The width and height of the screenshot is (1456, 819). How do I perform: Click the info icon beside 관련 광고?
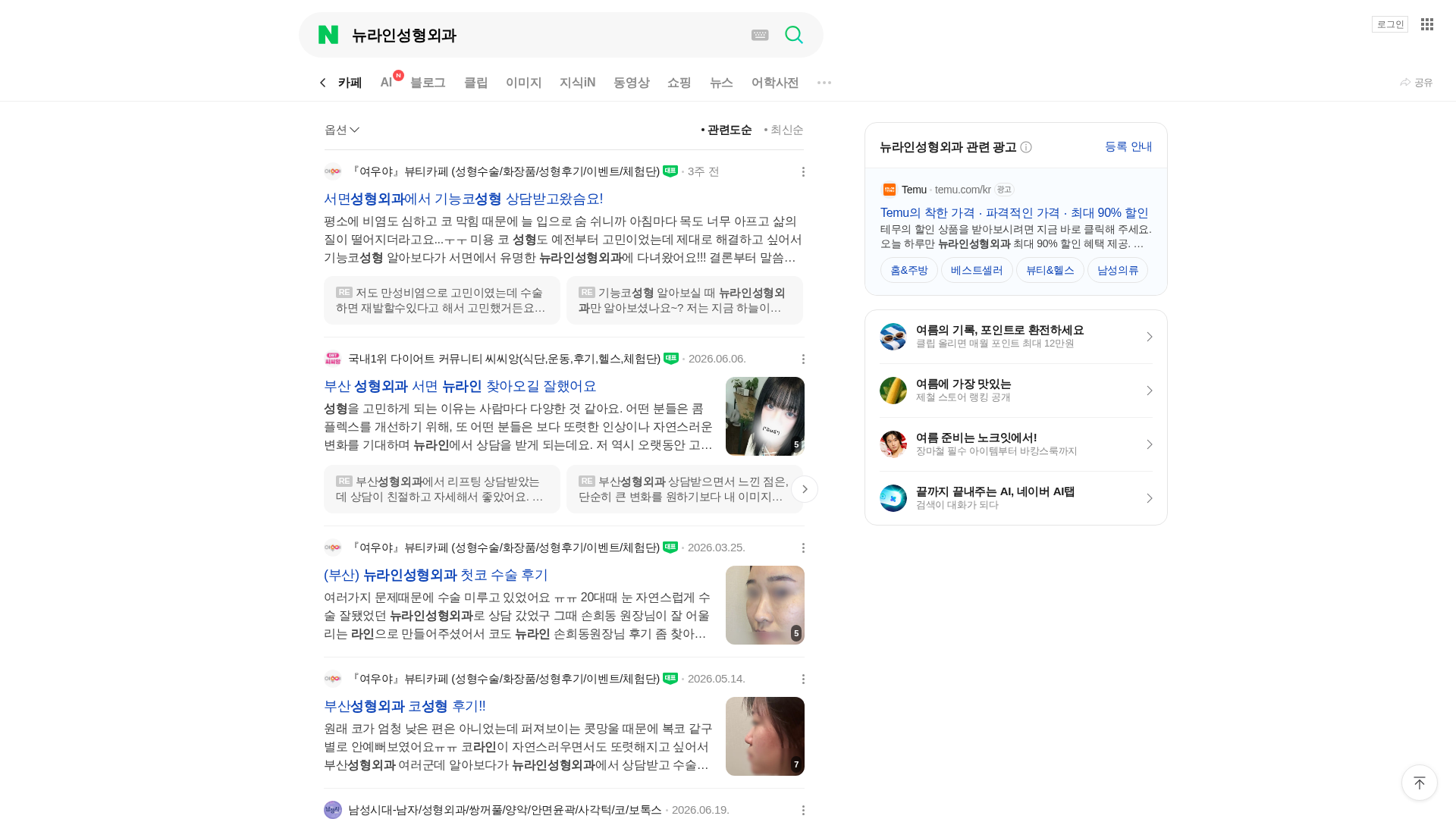[x=1026, y=147]
